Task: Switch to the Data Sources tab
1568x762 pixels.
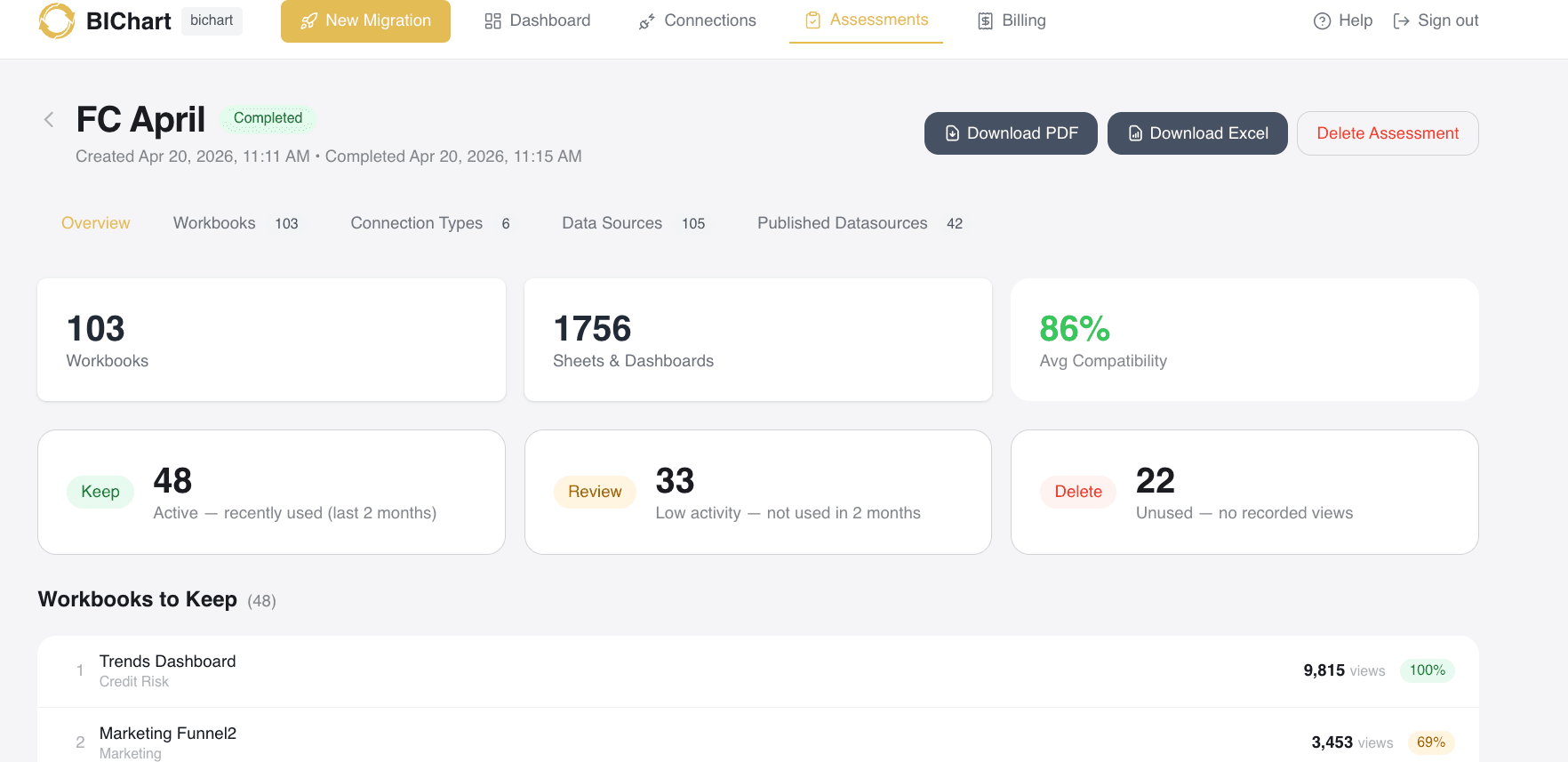Action: 633,223
